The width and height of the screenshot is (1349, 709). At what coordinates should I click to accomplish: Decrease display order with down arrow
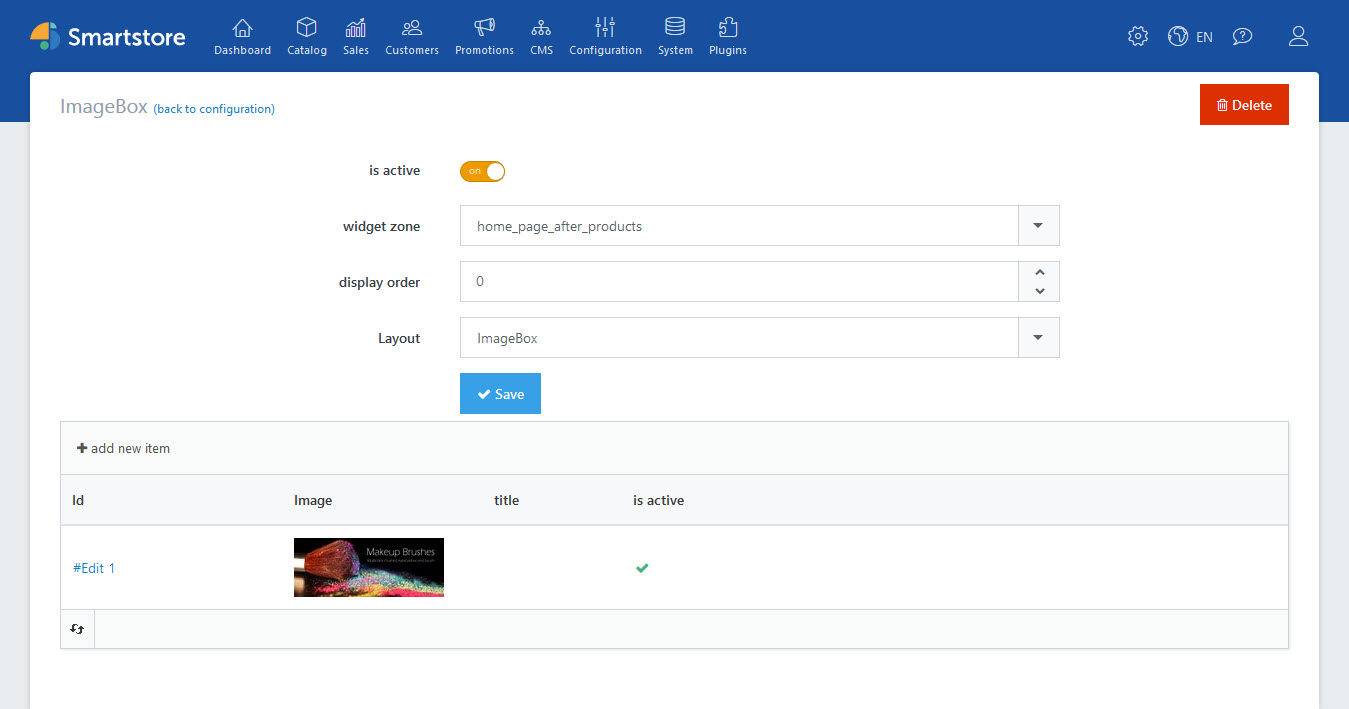point(1039,291)
